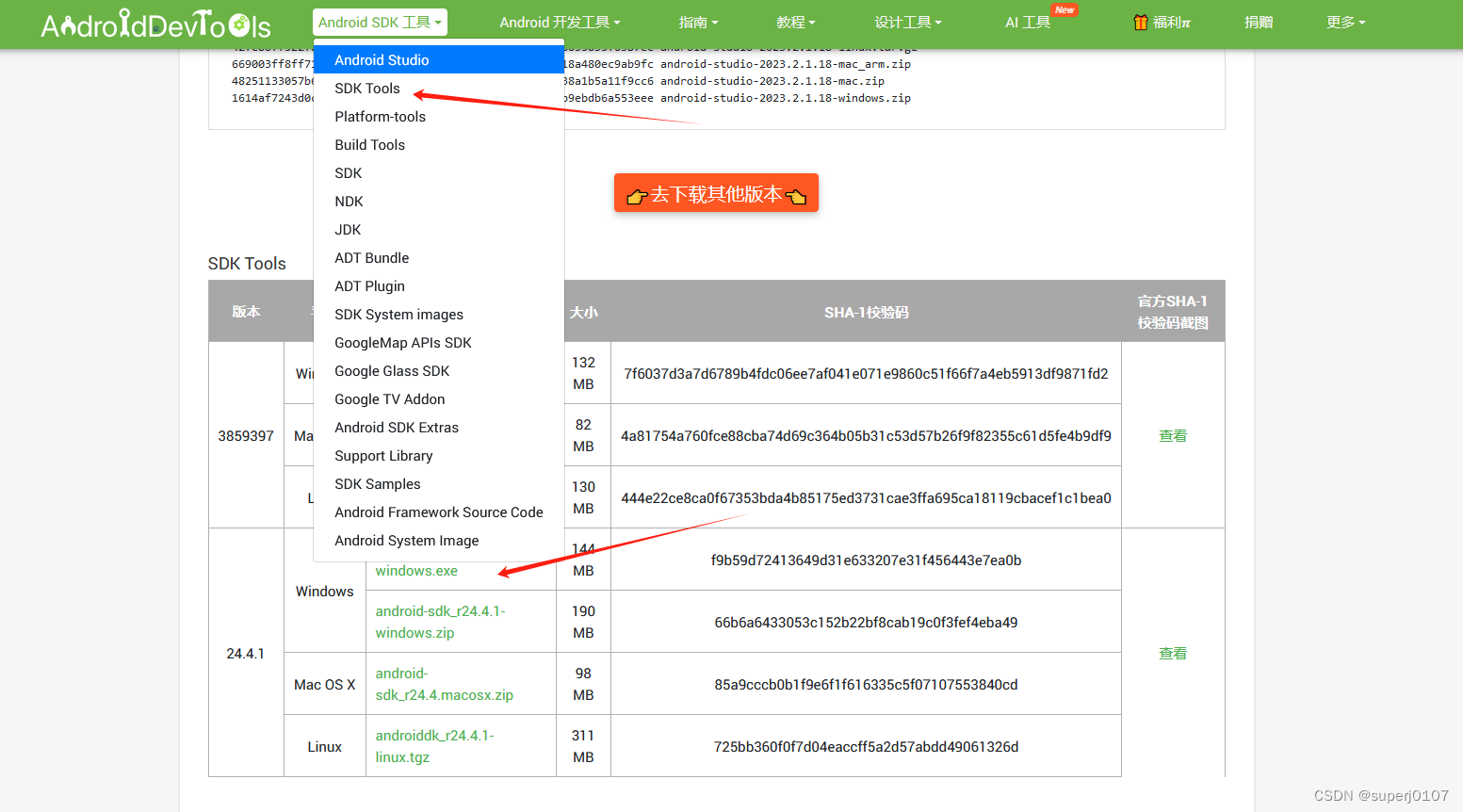Select checksum 85a9cccb0b1f9e6f... text
The width and height of the screenshot is (1463, 812).
pyautogui.click(x=866, y=684)
